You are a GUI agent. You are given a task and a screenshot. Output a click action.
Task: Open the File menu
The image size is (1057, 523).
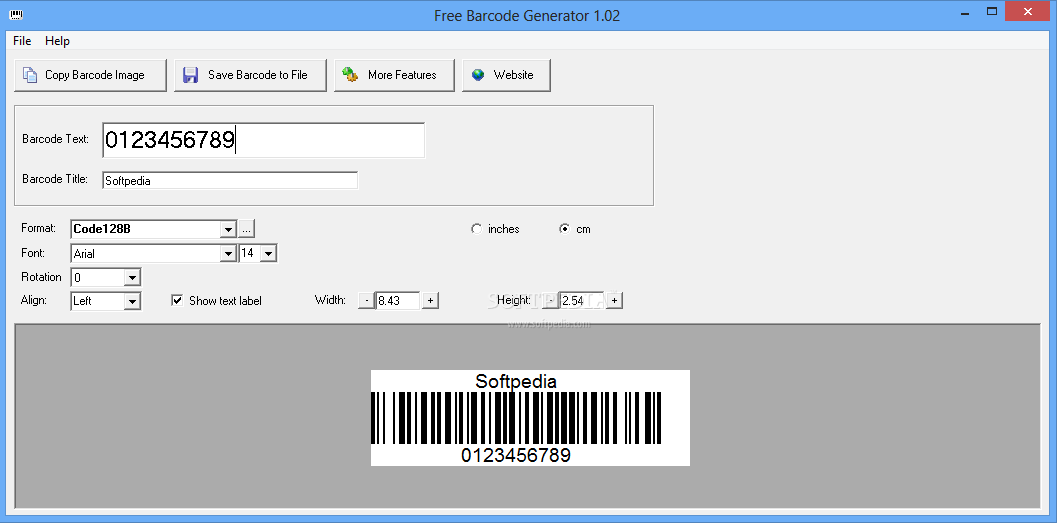click(x=22, y=41)
